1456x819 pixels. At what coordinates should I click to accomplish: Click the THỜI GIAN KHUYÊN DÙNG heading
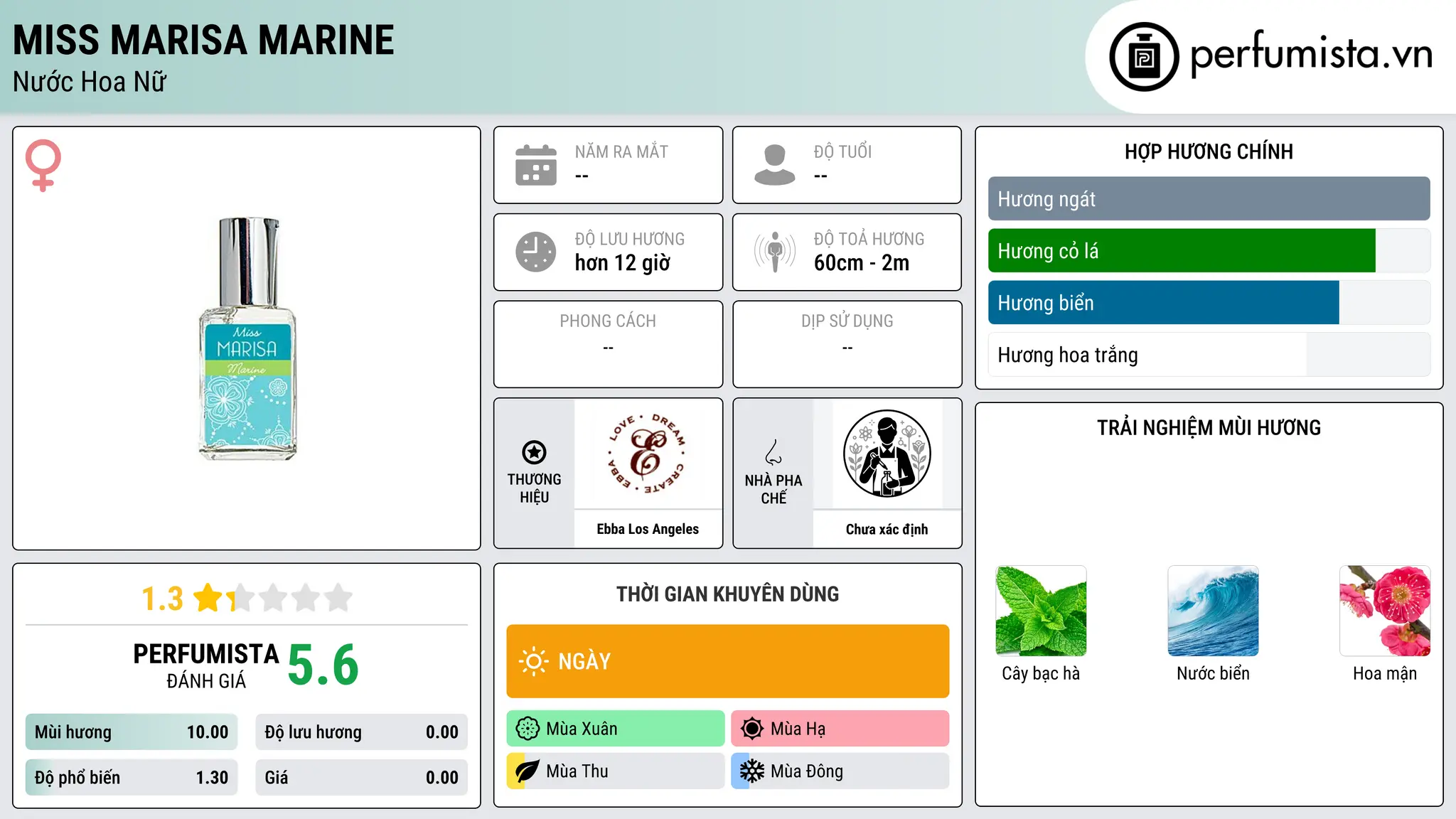pyautogui.click(x=728, y=594)
